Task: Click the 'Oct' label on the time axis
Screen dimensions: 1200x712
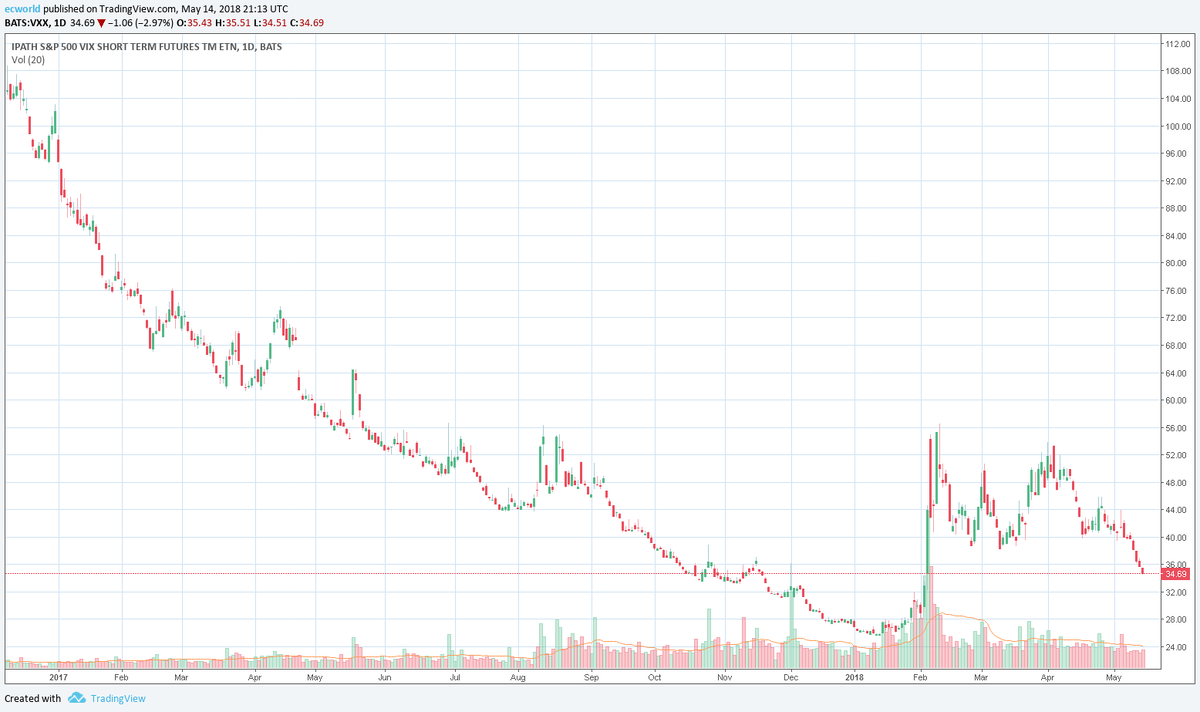Action: point(654,677)
